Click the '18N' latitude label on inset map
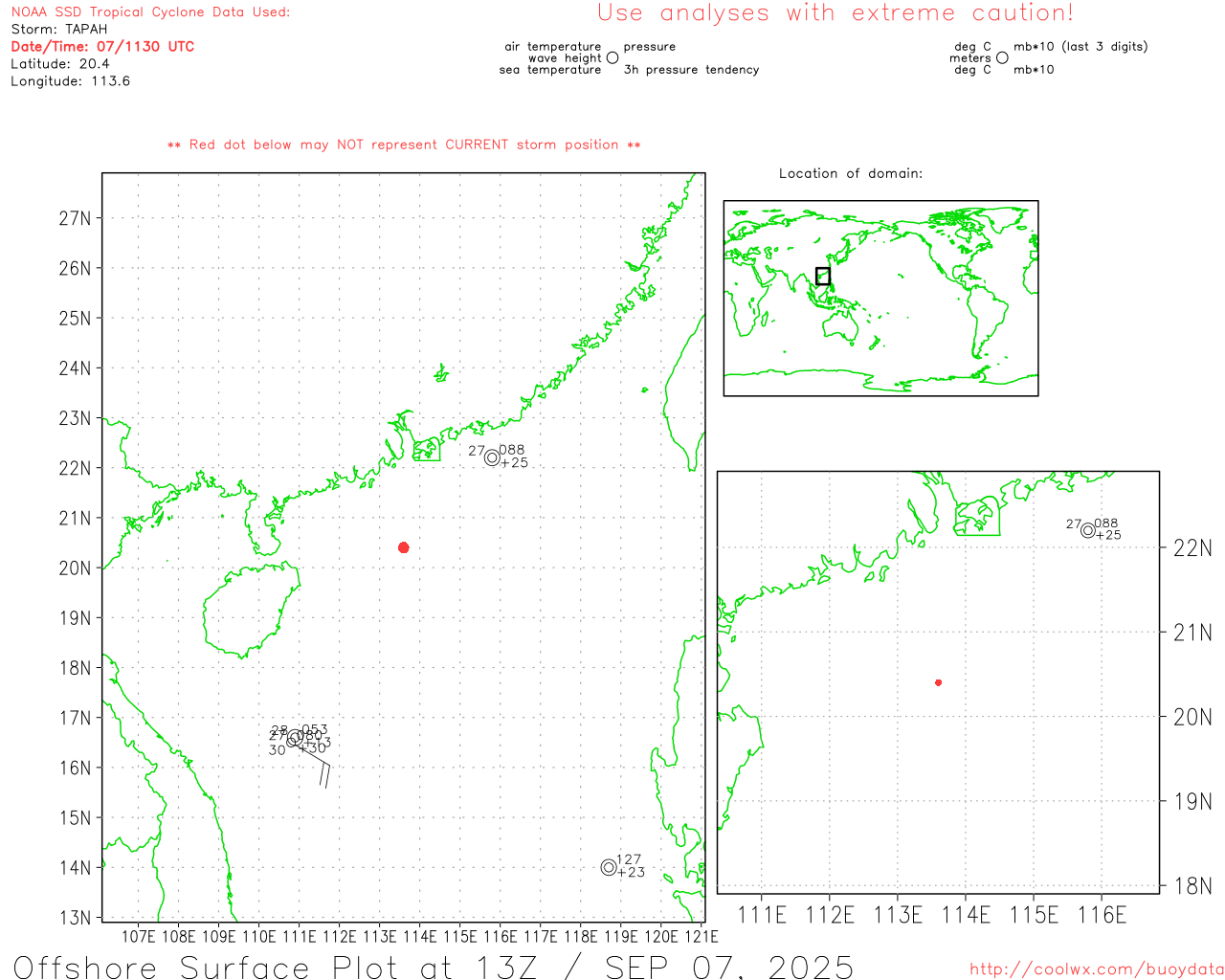The width and height of the screenshot is (1225, 980). (1192, 886)
